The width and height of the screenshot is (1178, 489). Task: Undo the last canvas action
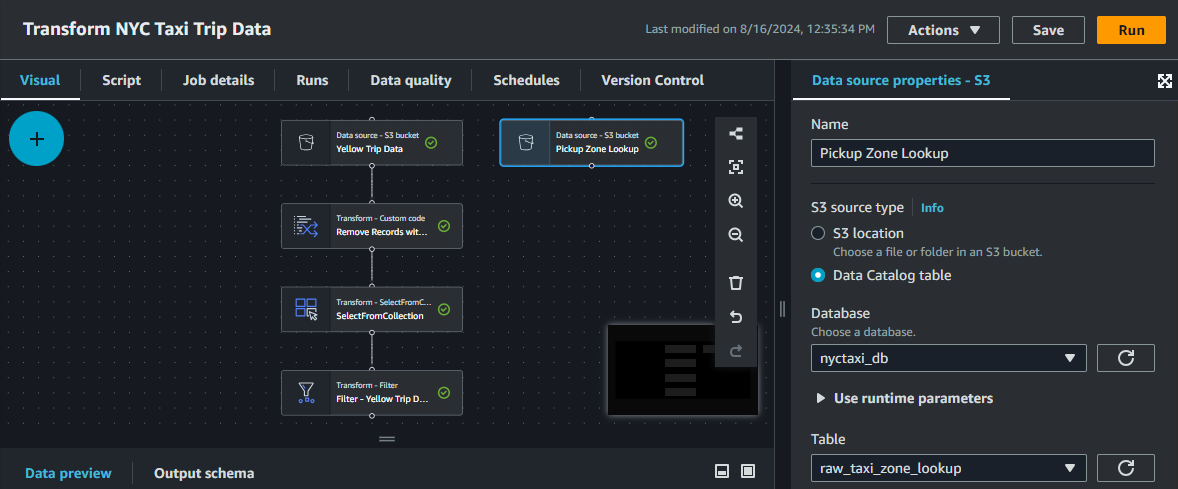[736, 317]
